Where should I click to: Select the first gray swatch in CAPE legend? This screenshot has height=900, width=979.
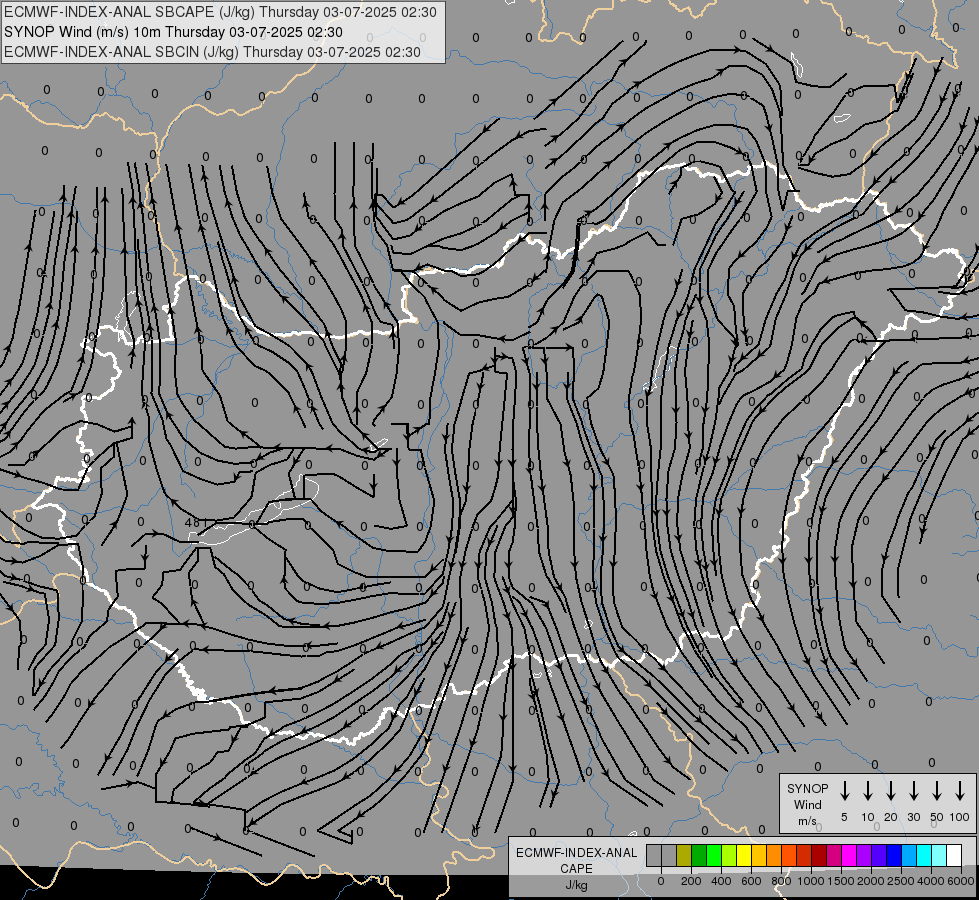(654, 856)
